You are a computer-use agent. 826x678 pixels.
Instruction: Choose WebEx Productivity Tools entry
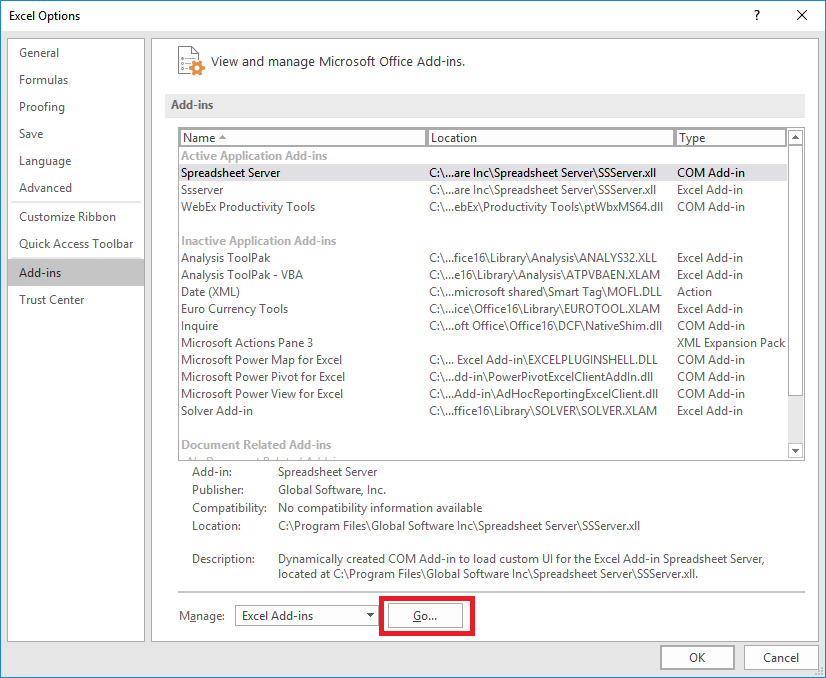(248, 207)
